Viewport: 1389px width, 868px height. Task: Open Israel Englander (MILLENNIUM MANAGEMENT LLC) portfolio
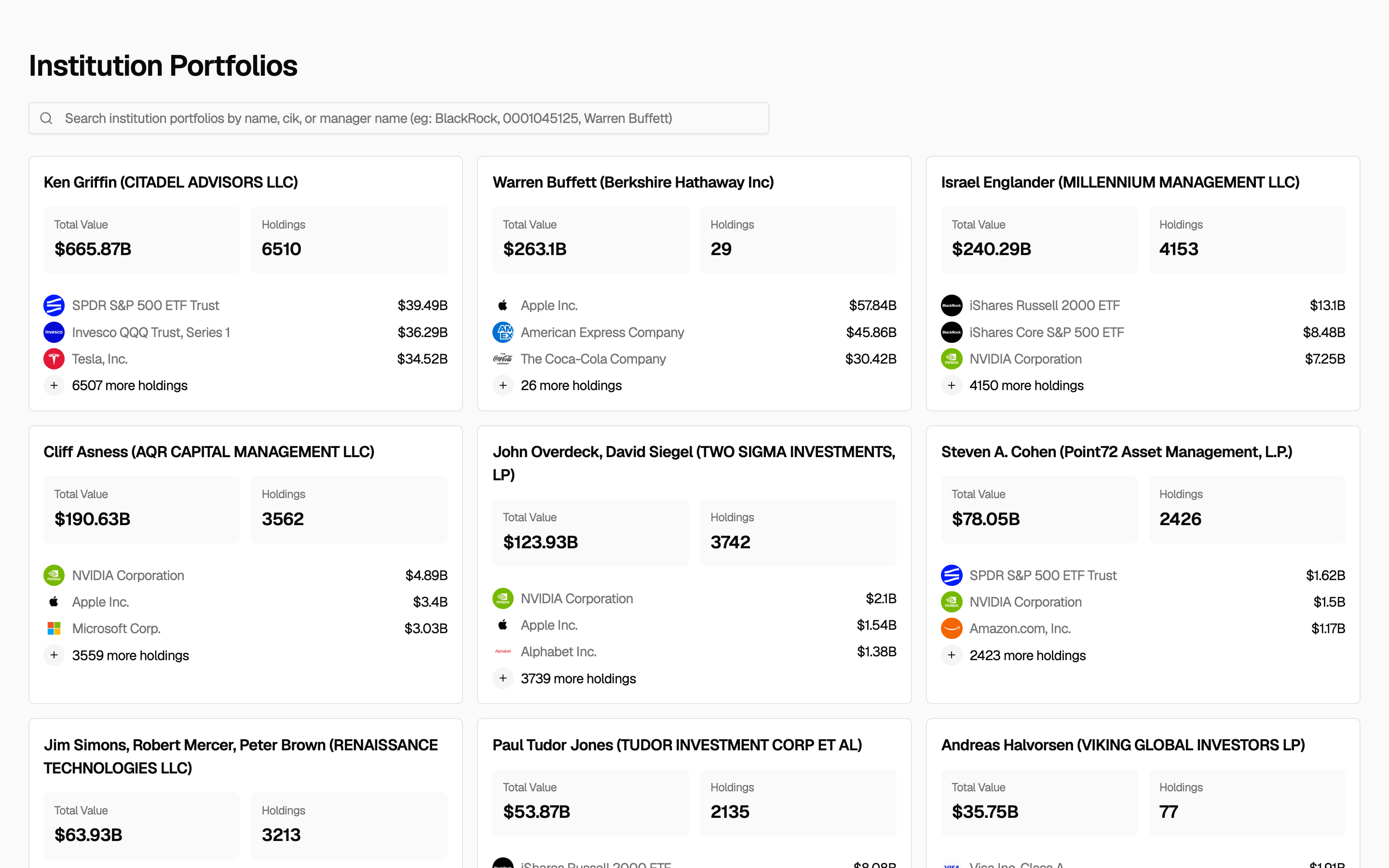click(1120, 183)
